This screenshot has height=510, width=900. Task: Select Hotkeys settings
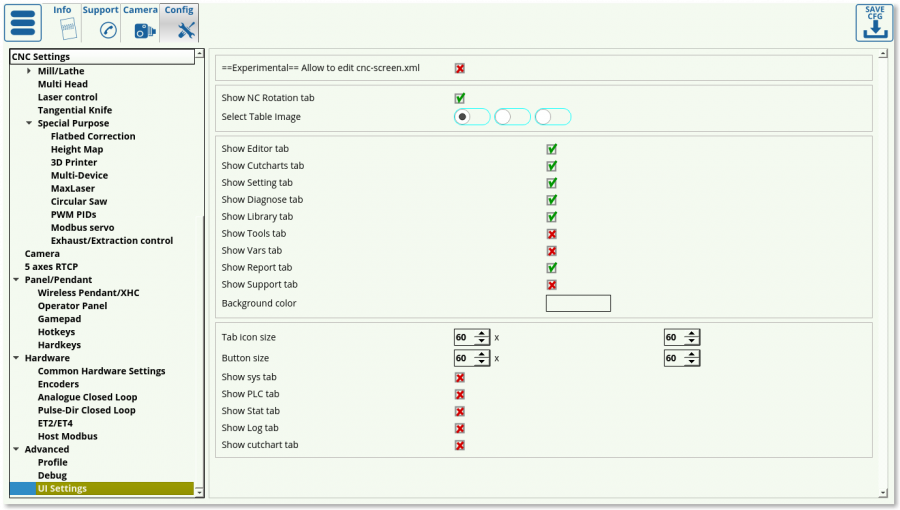(56, 332)
